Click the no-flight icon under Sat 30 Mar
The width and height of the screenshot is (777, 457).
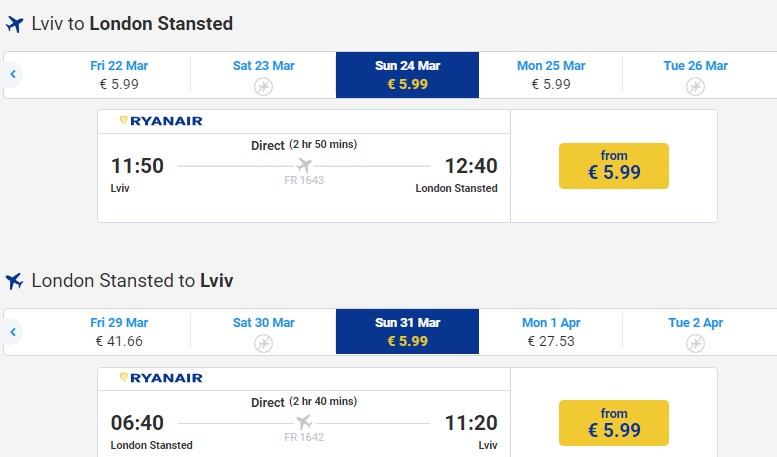(263, 343)
